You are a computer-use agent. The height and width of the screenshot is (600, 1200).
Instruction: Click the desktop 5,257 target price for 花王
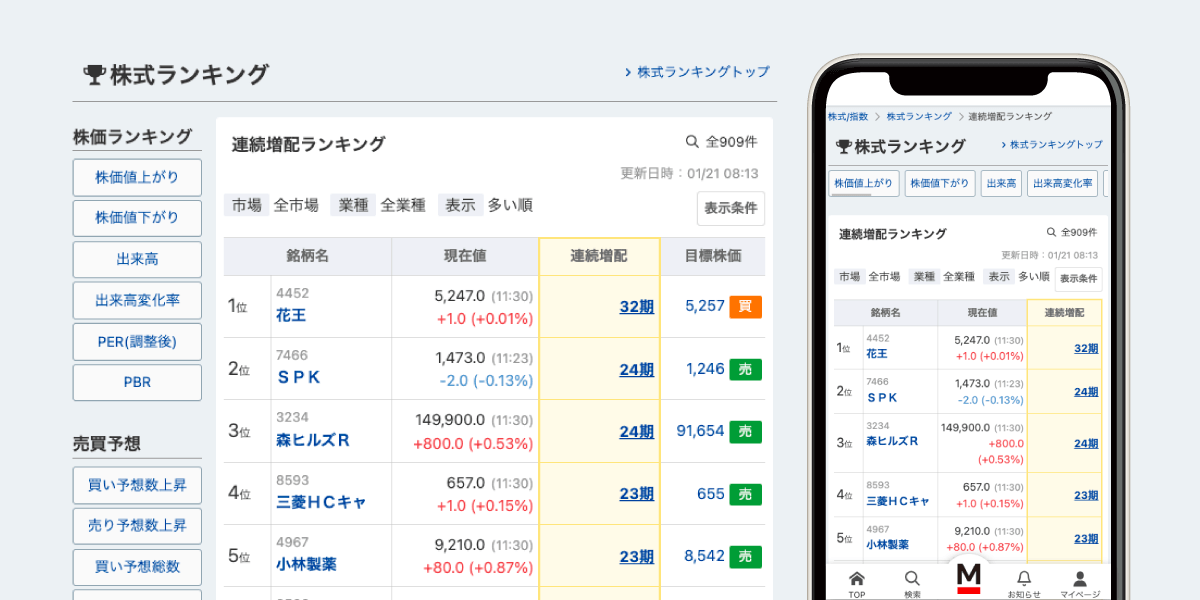point(705,306)
